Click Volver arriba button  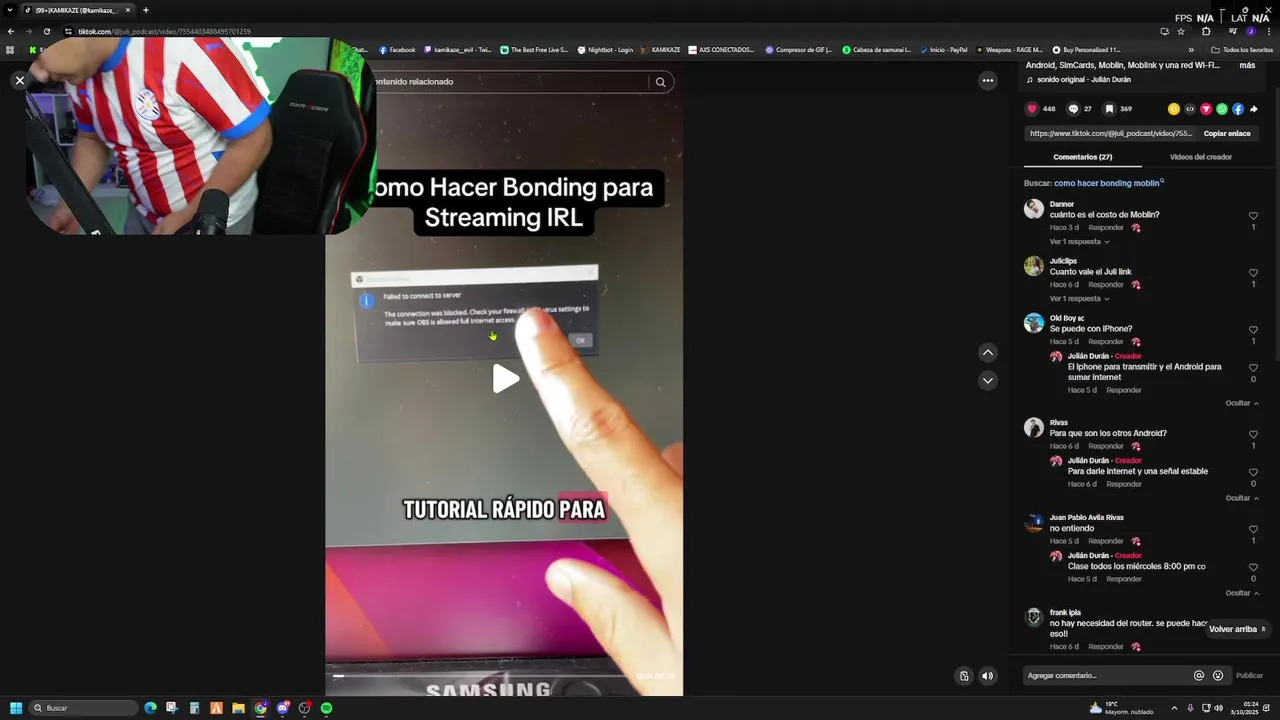(x=1238, y=629)
